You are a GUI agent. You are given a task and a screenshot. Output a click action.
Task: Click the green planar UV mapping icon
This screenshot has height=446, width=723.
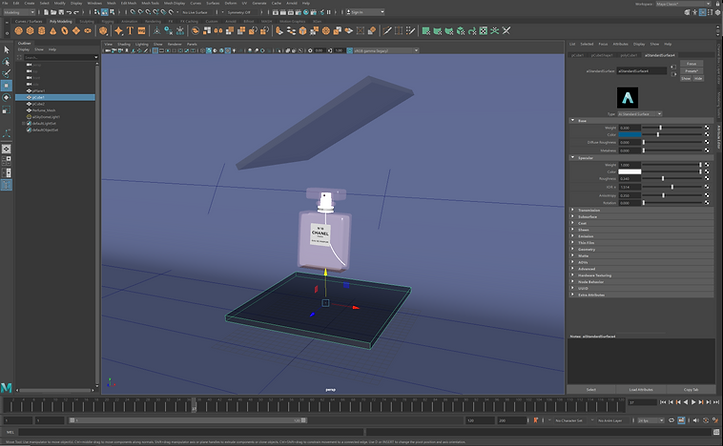coord(426,31)
